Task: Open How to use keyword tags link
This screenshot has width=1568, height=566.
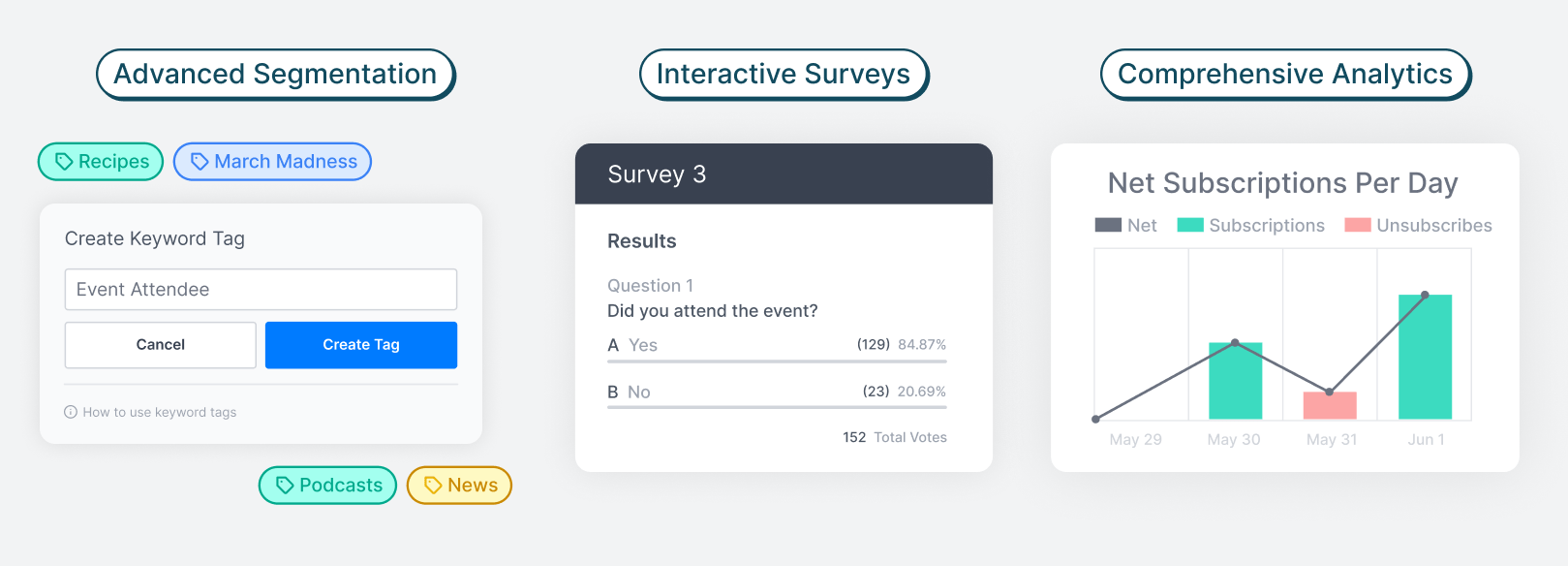Action: point(160,412)
